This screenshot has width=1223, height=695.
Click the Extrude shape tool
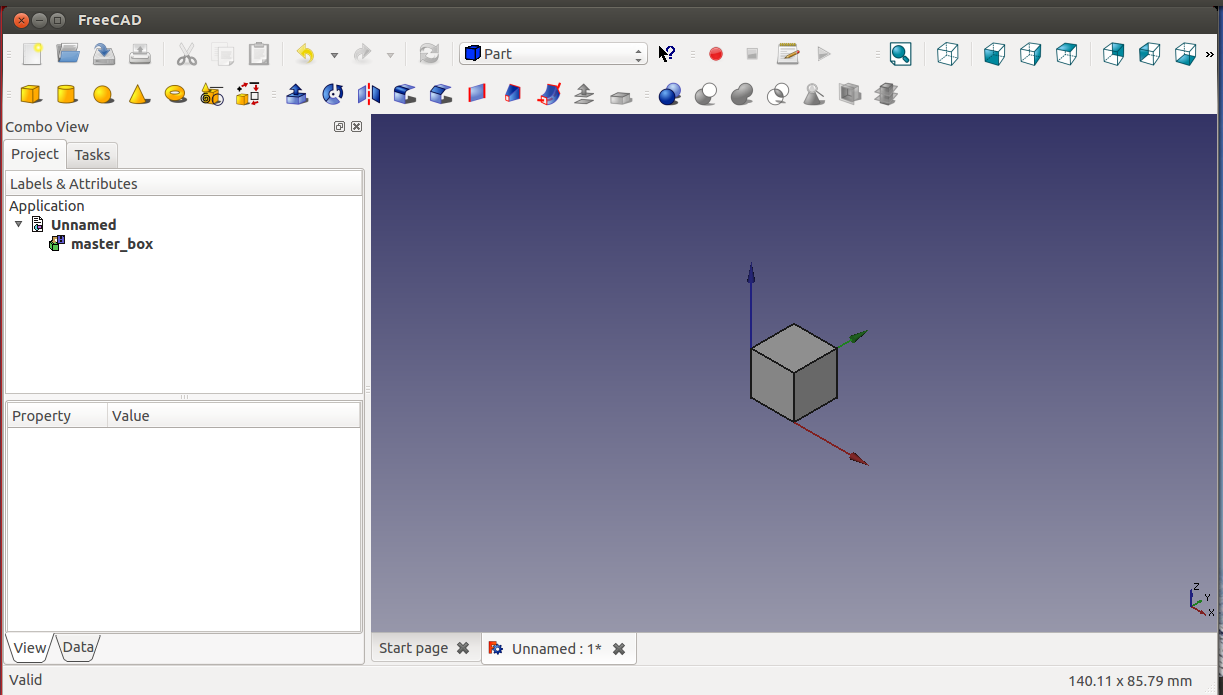pos(297,94)
